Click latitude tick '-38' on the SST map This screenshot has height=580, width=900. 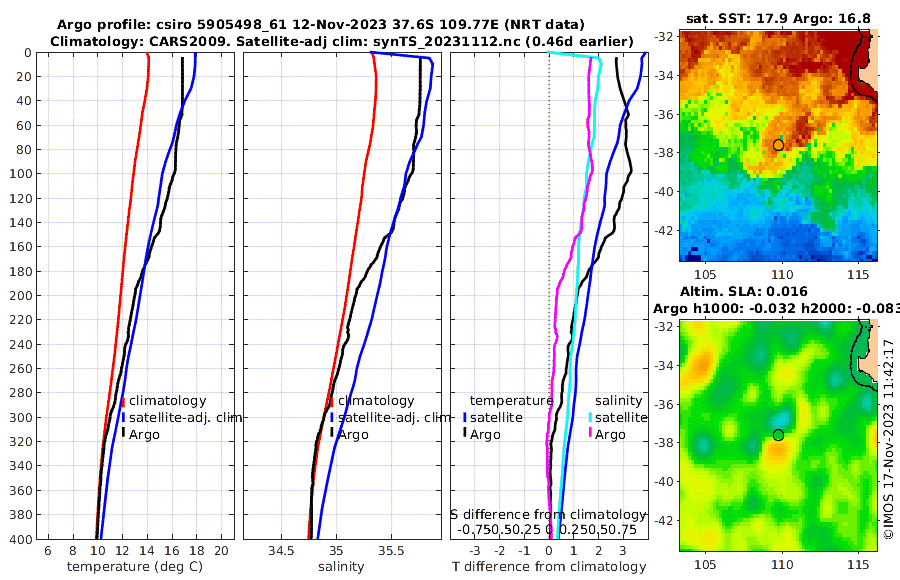coord(664,153)
